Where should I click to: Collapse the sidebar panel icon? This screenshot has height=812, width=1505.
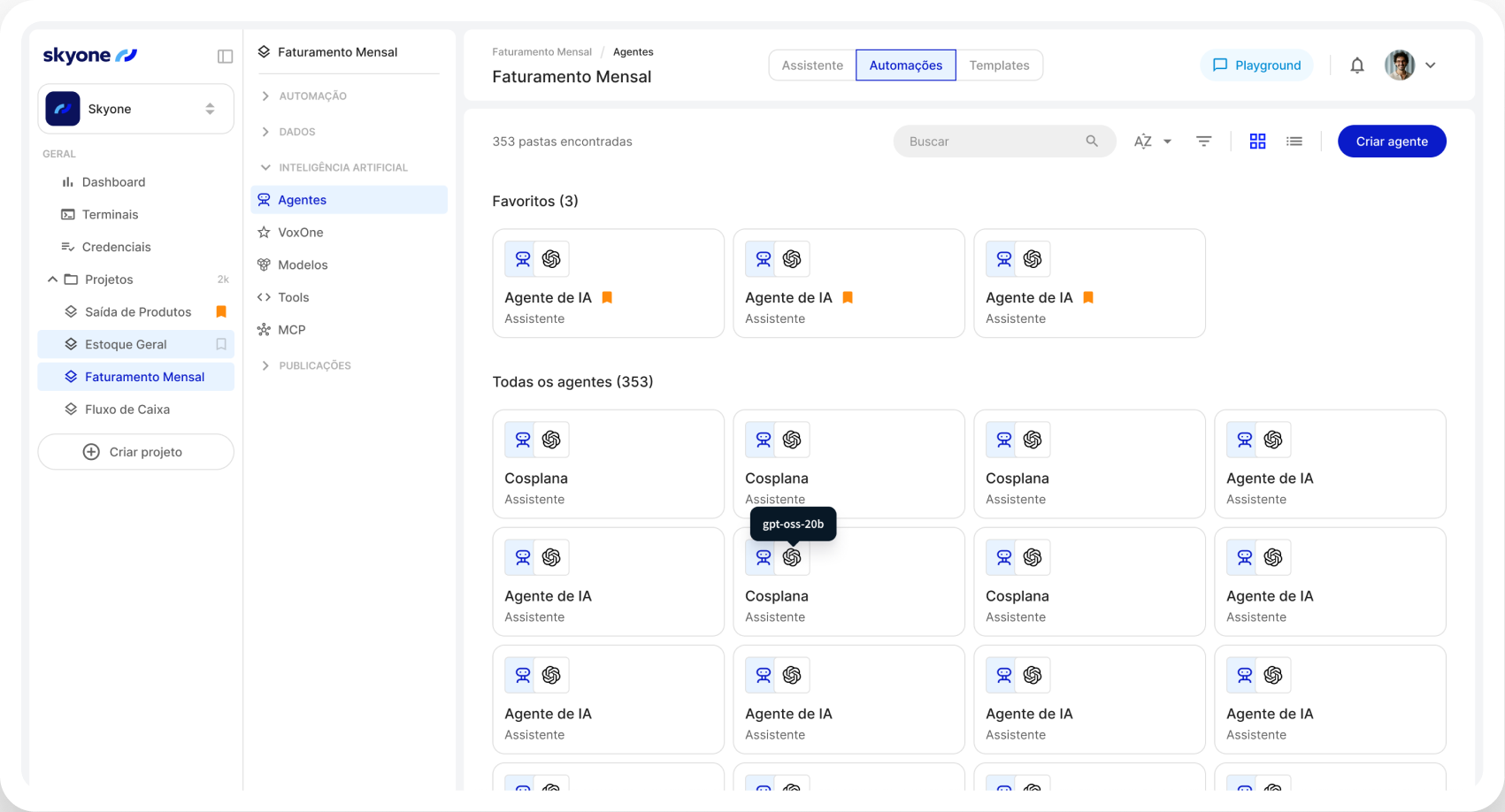pos(225,57)
